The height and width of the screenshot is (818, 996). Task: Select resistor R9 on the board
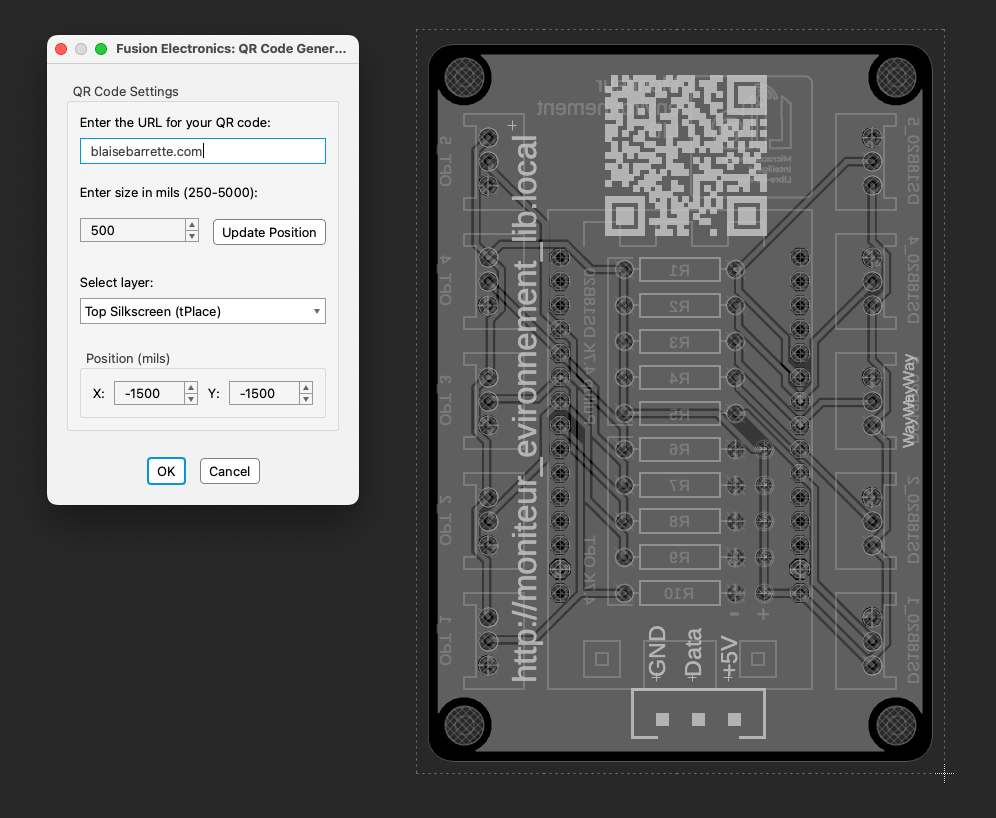680,557
